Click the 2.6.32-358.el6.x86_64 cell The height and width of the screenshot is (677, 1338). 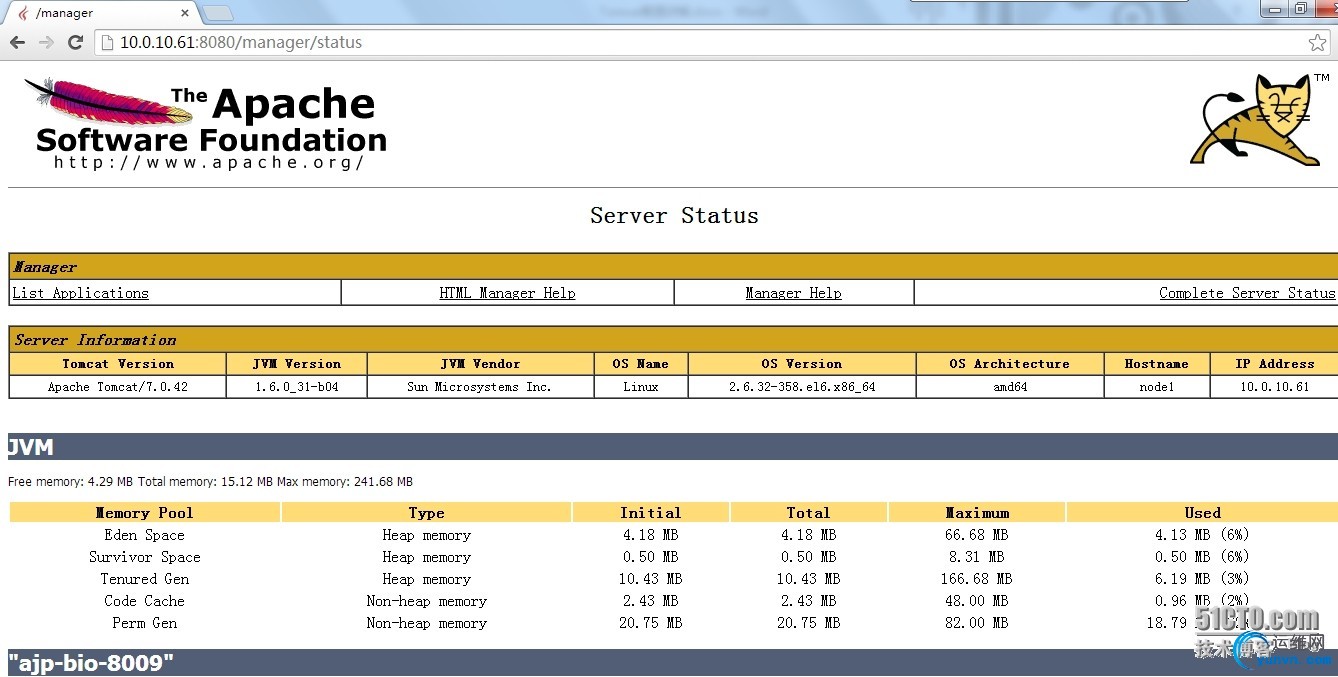(802, 387)
